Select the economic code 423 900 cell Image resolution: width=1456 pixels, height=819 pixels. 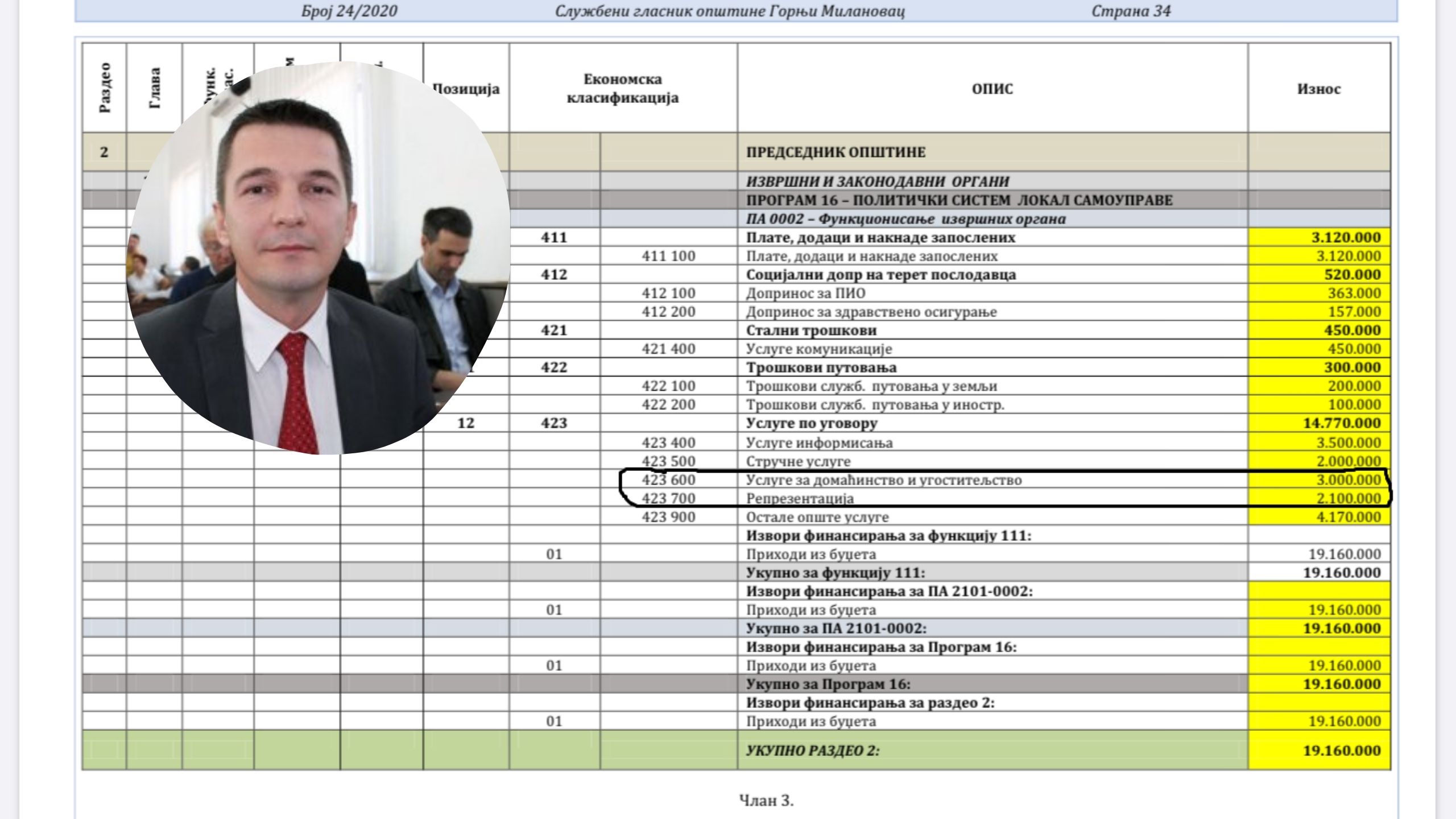pyautogui.click(x=669, y=517)
